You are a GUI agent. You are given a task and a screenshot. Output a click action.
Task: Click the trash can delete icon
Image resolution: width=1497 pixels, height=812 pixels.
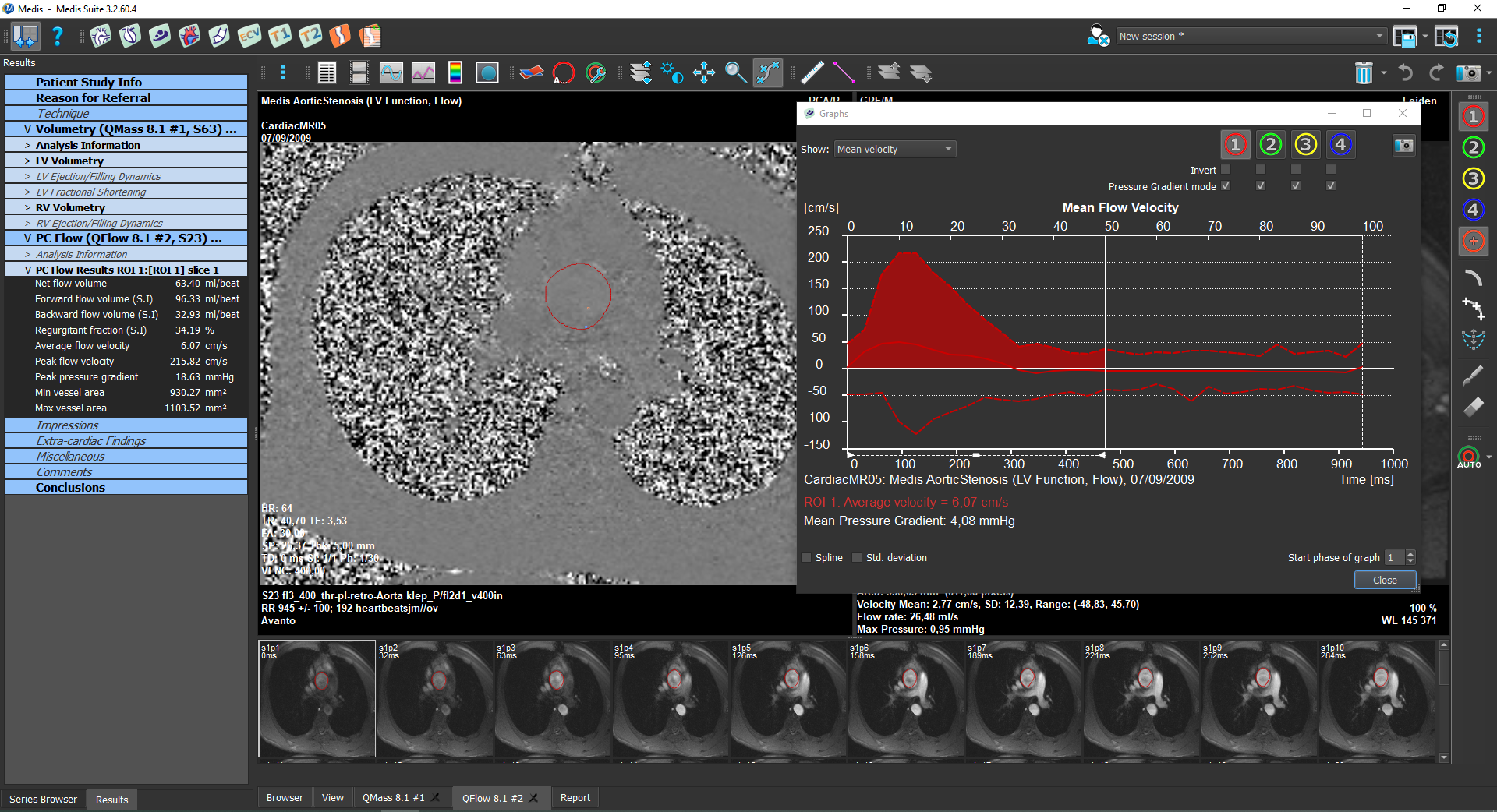pyautogui.click(x=1363, y=73)
